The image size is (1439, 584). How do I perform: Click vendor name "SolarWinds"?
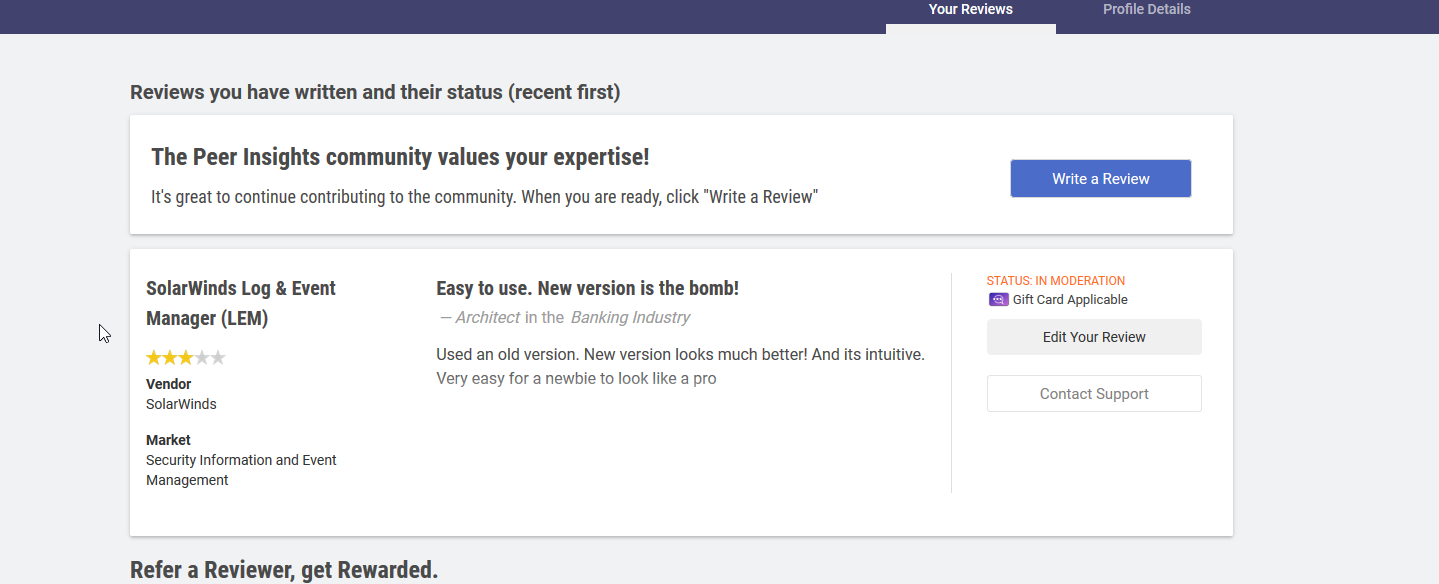pos(181,404)
